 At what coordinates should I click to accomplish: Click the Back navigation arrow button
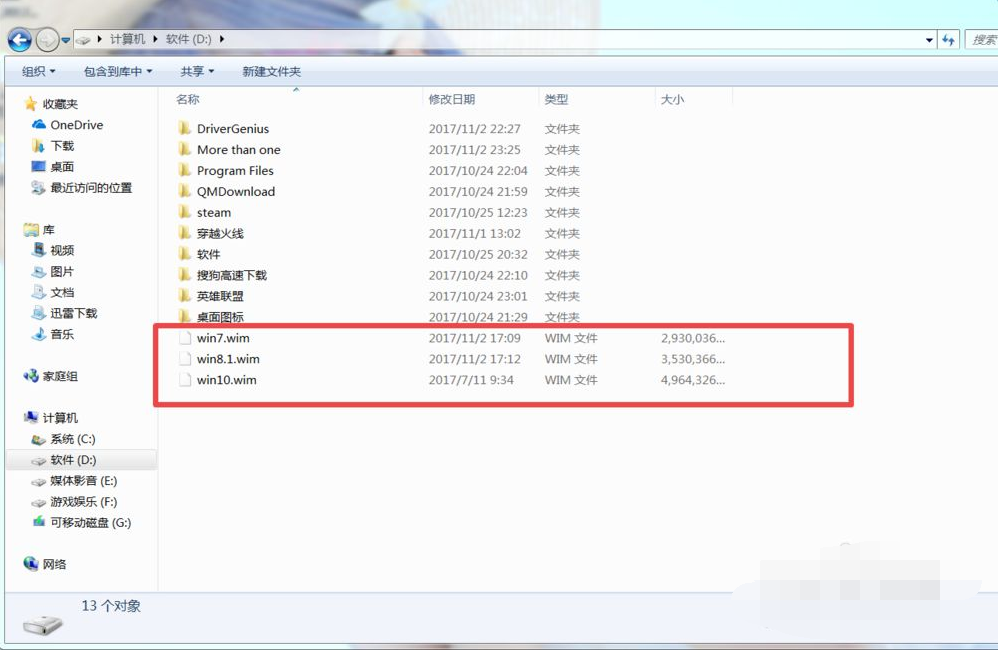pyautogui.click(x=19, y=40)
